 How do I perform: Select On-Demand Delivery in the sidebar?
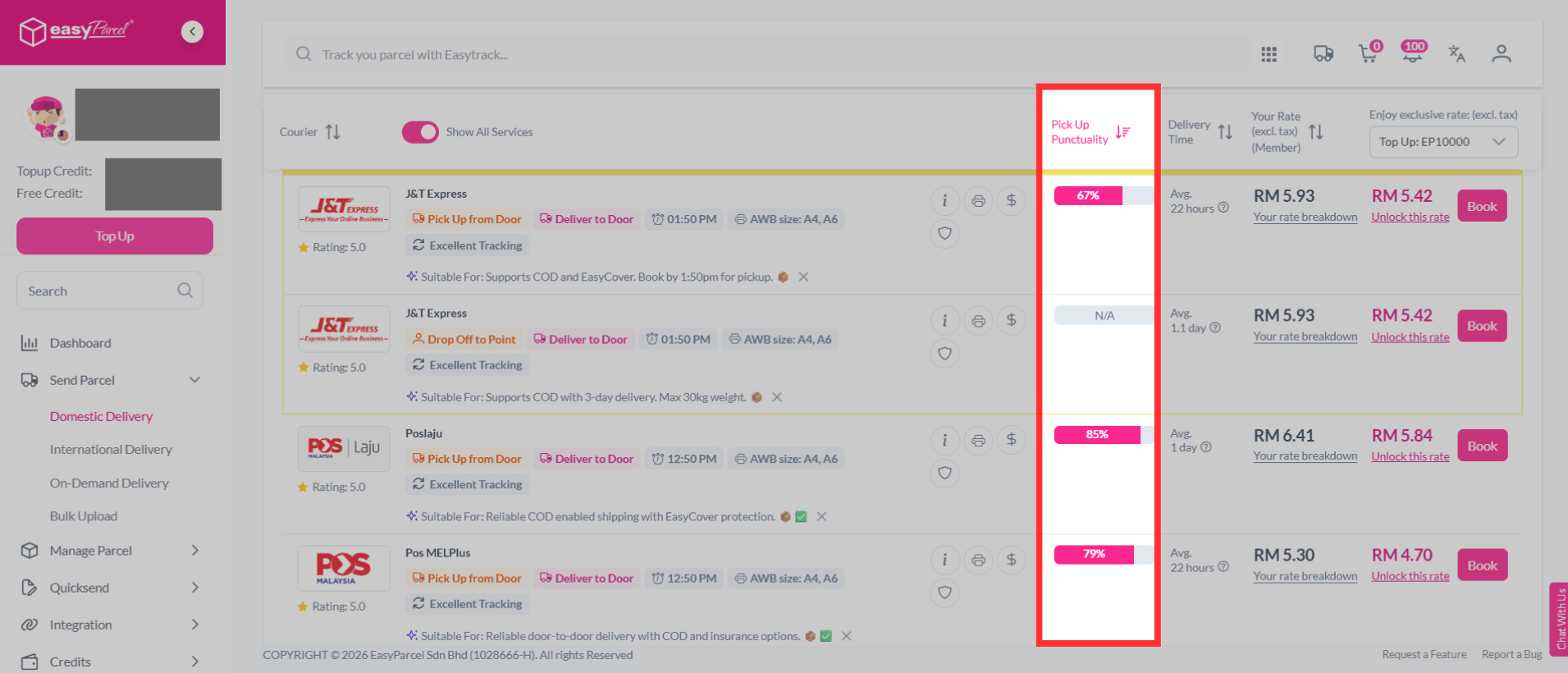[x=109, y=483]
